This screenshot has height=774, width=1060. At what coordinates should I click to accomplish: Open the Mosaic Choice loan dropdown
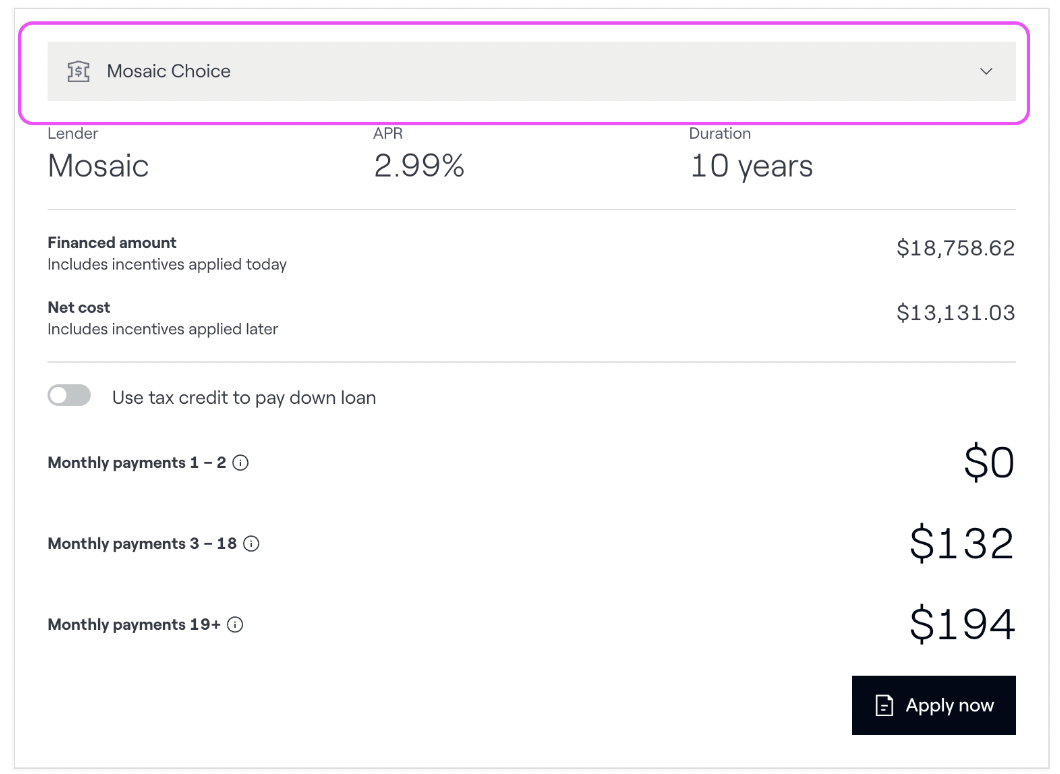point(531,71)
